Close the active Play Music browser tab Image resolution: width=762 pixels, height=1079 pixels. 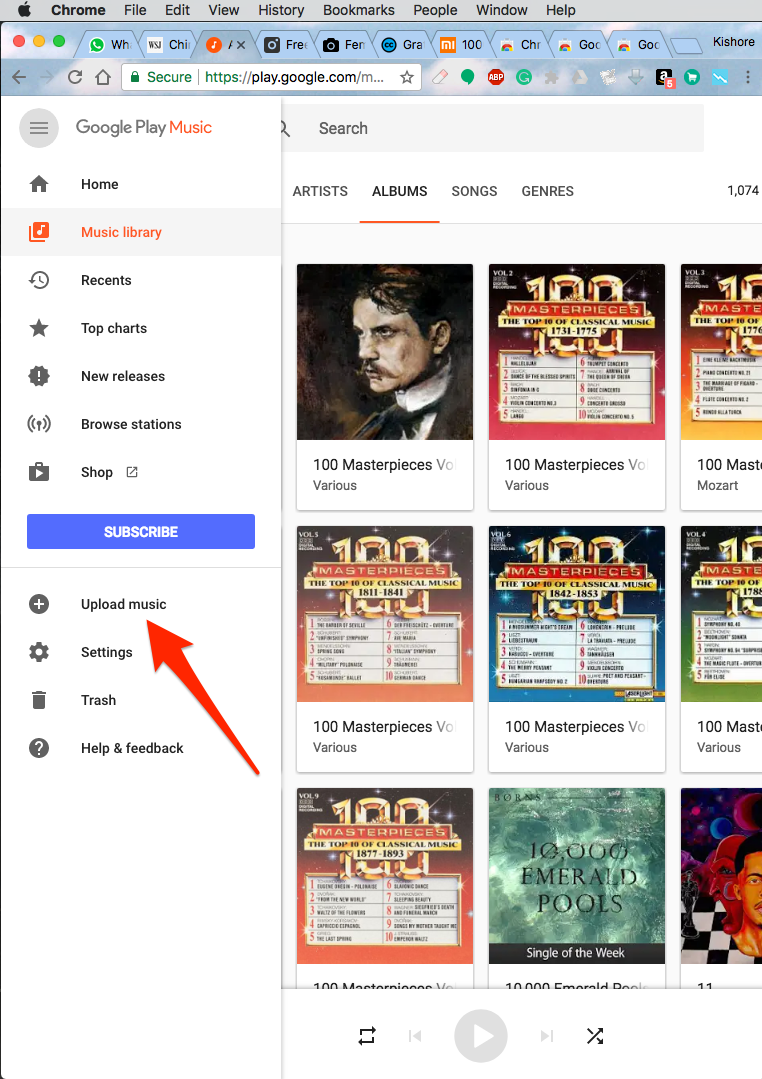tap(241, 45)
